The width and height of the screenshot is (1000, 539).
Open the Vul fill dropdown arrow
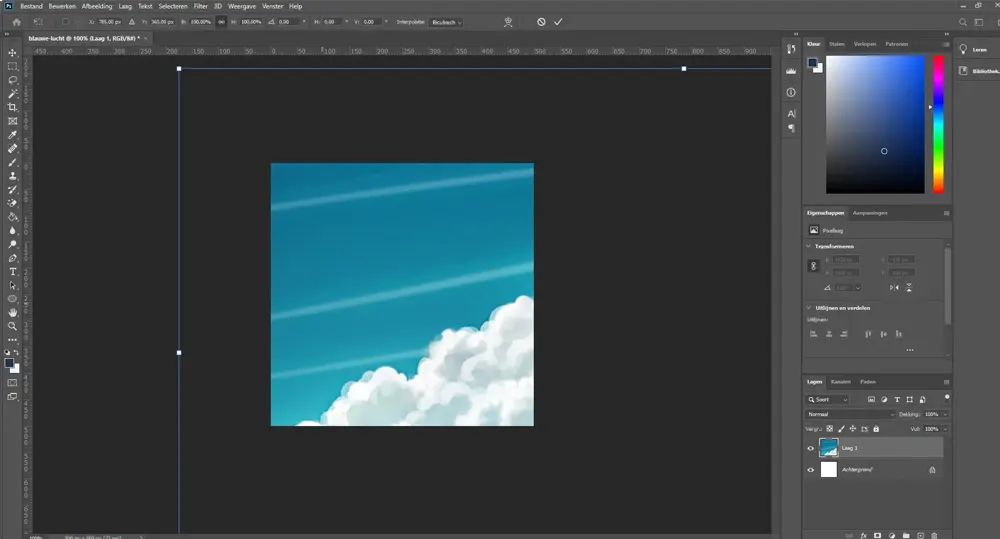point(945,429)
